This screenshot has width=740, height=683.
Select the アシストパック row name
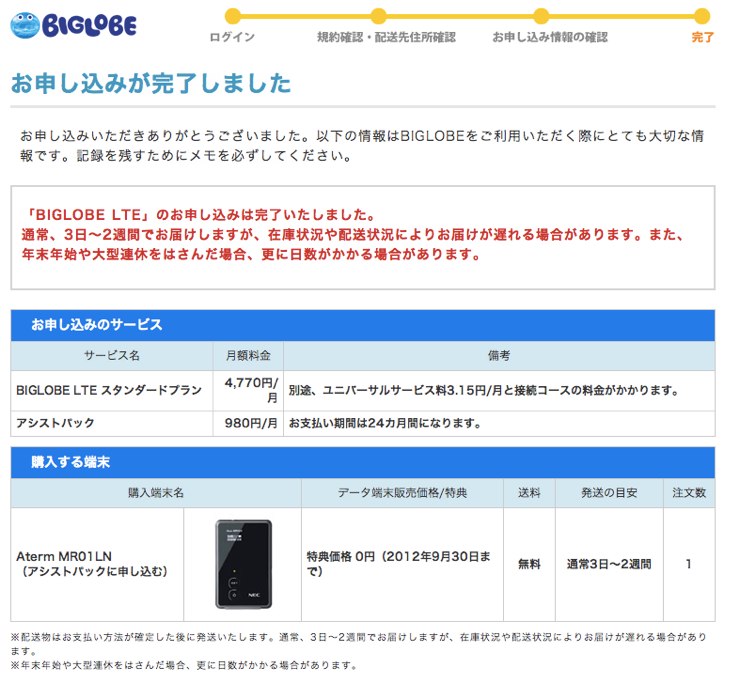(x=55, y=423)
